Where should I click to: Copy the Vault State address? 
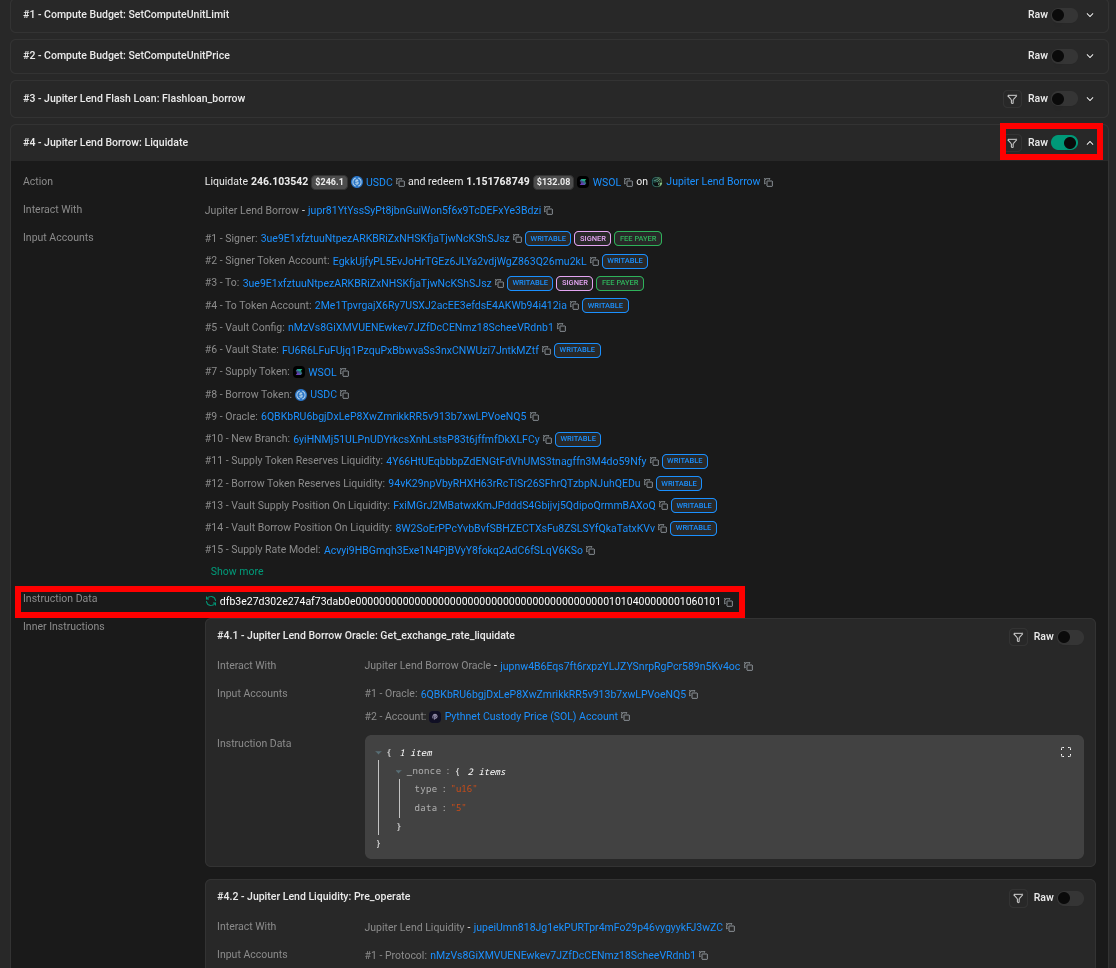coord(547,350)
